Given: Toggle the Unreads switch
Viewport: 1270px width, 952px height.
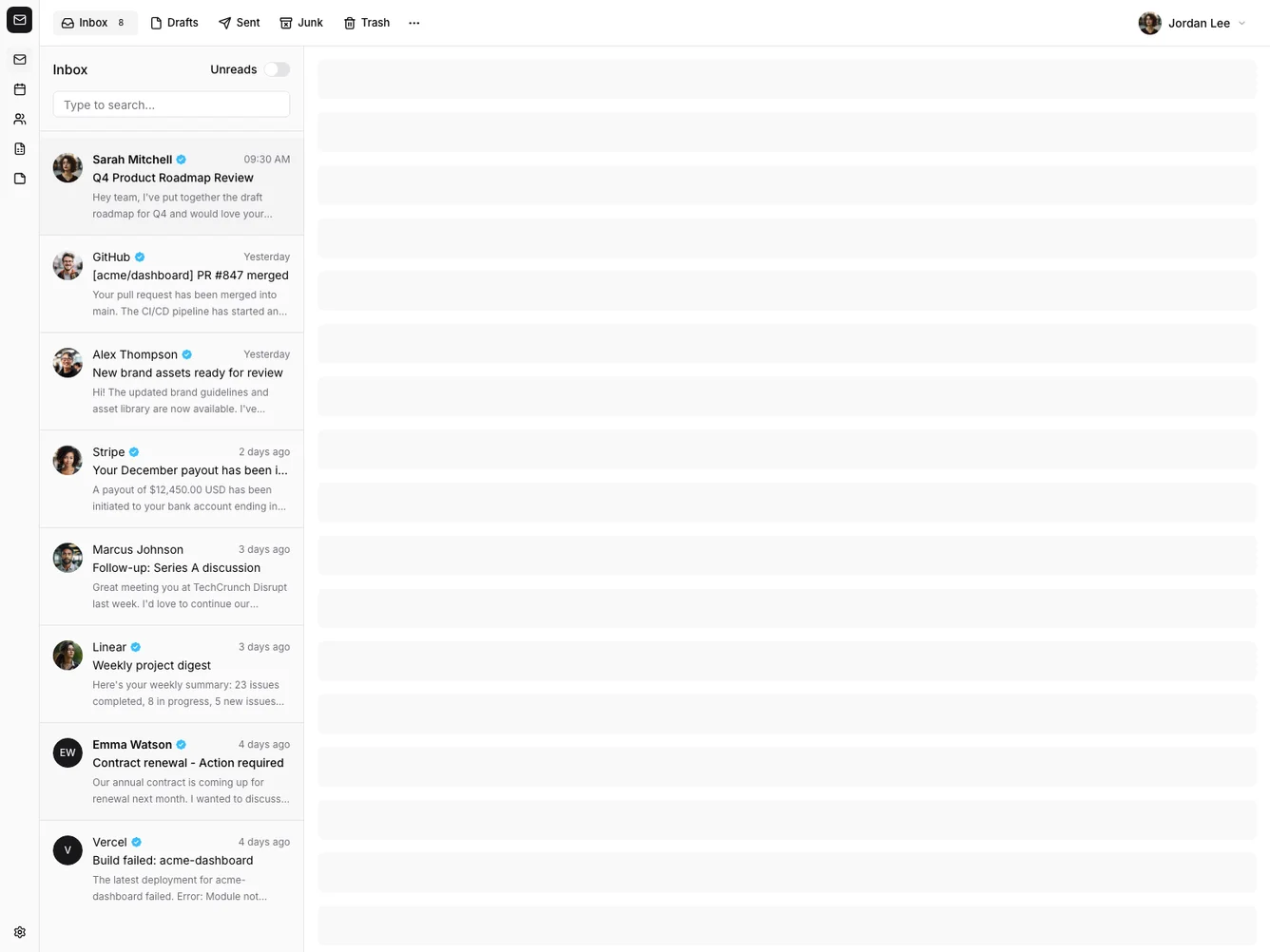Looking at the screenshot, I should pos(277,69).
